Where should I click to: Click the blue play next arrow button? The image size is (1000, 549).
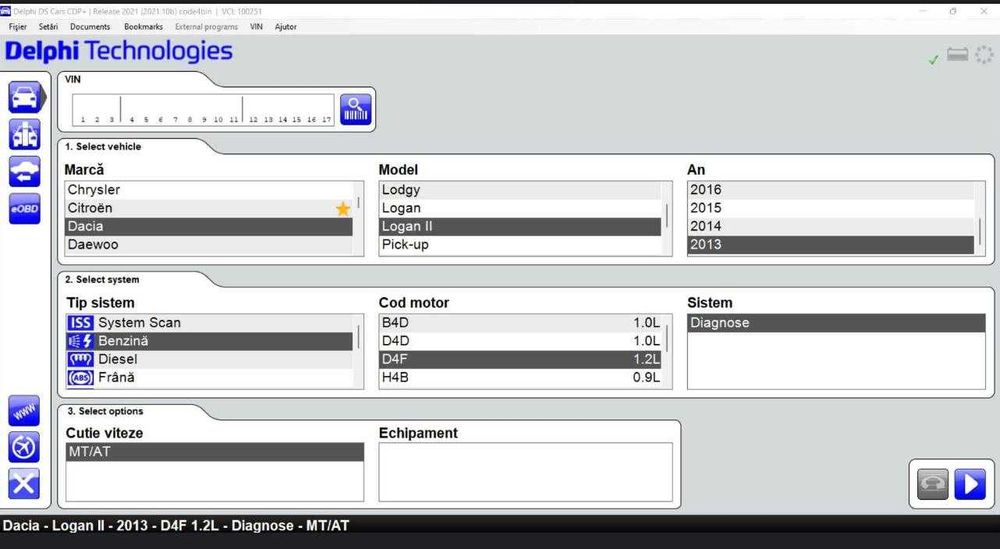pos(969,484)
